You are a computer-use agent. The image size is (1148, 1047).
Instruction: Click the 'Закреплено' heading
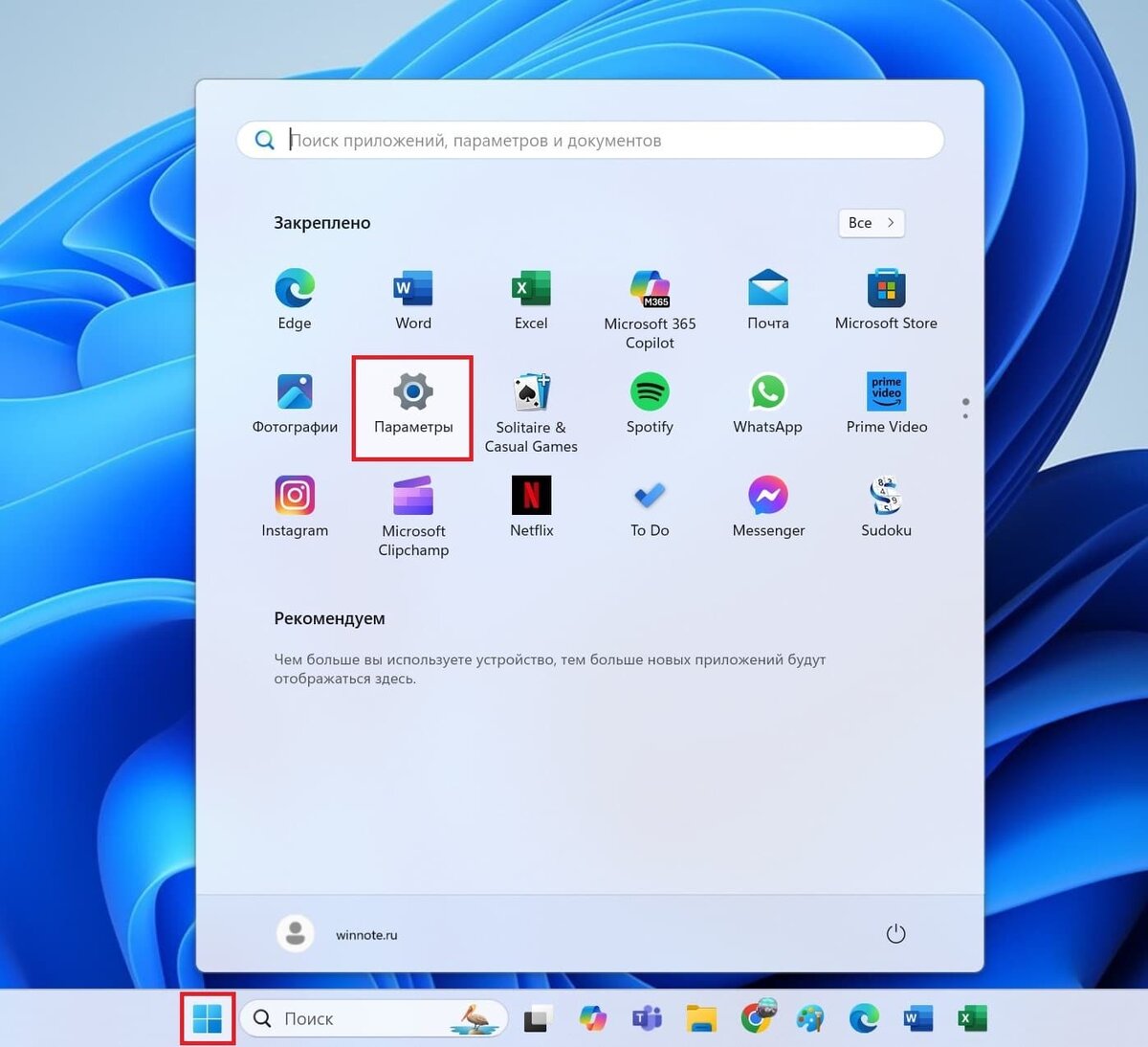point(322,223)
